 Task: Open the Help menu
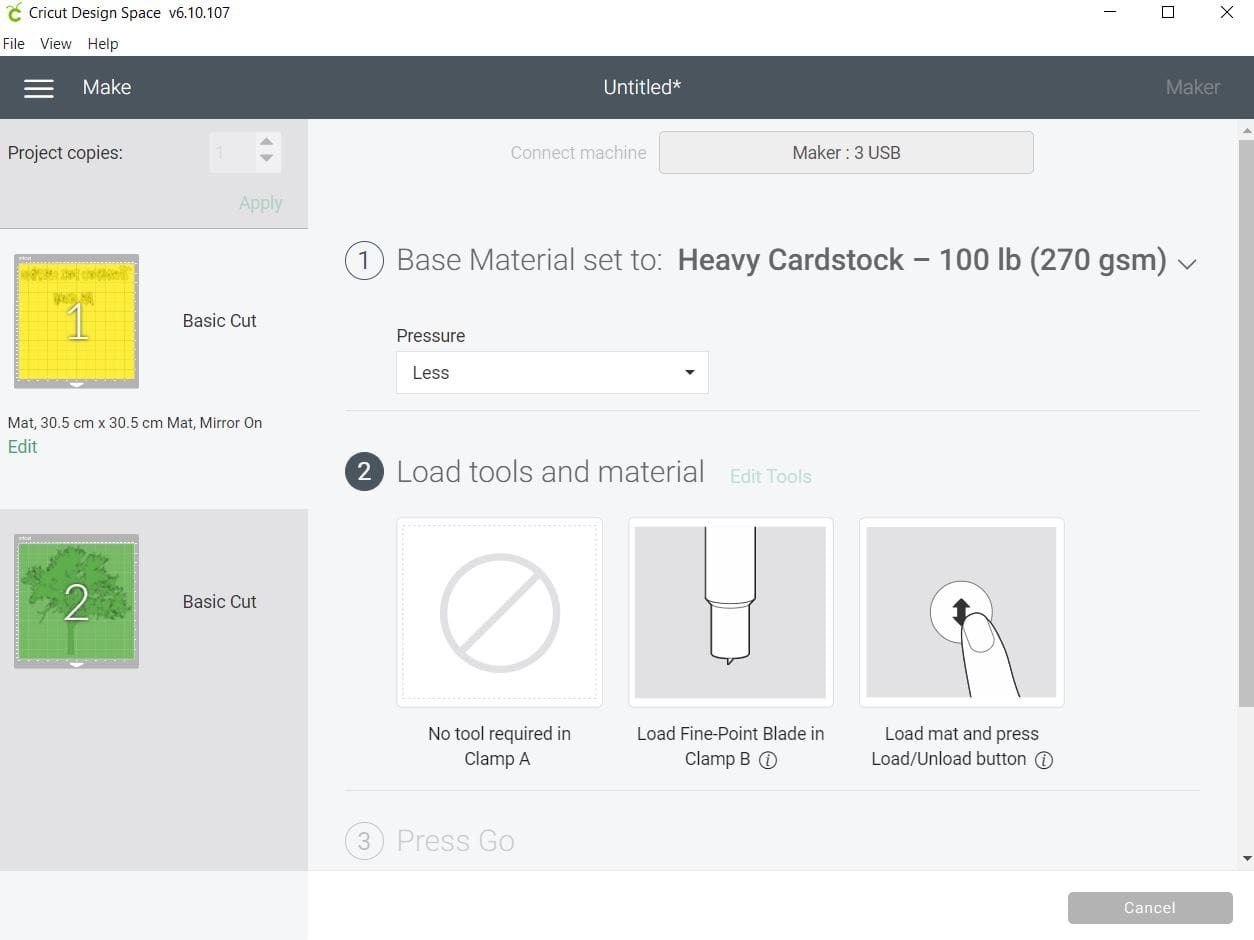103,44
